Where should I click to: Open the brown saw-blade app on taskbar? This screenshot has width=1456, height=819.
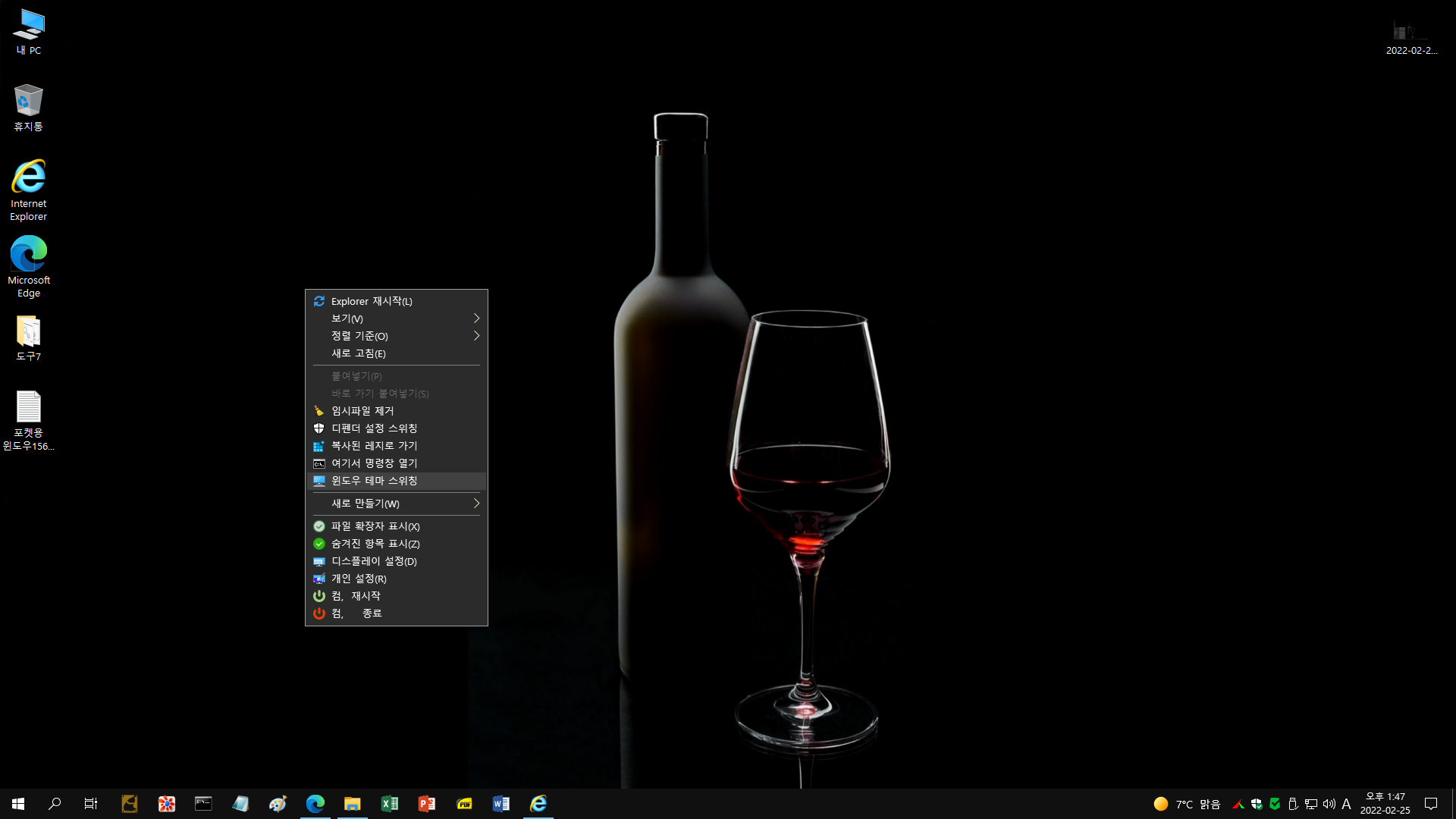[129, 804]
